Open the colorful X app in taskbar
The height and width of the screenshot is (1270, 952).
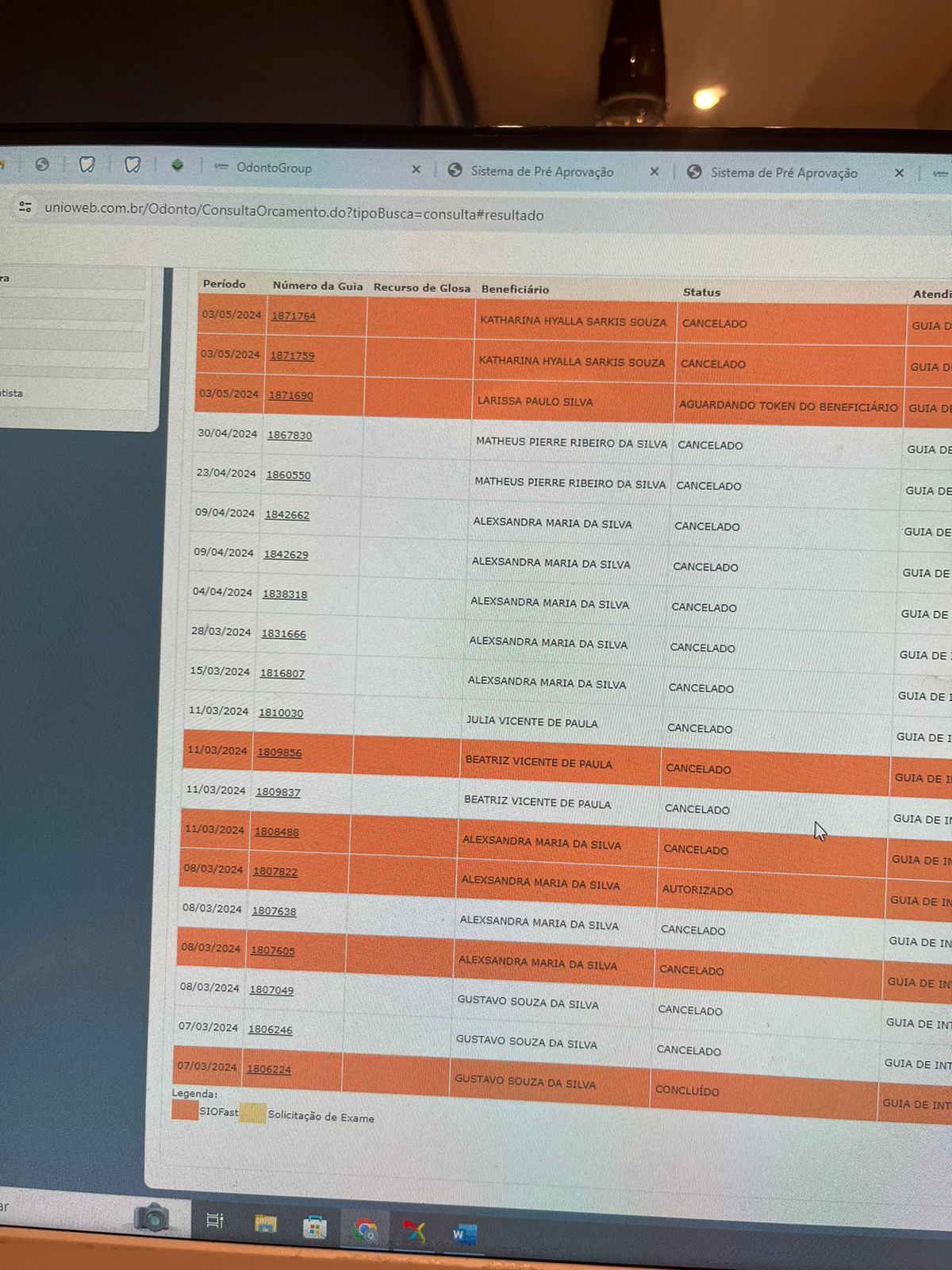tap(415, 1232)
